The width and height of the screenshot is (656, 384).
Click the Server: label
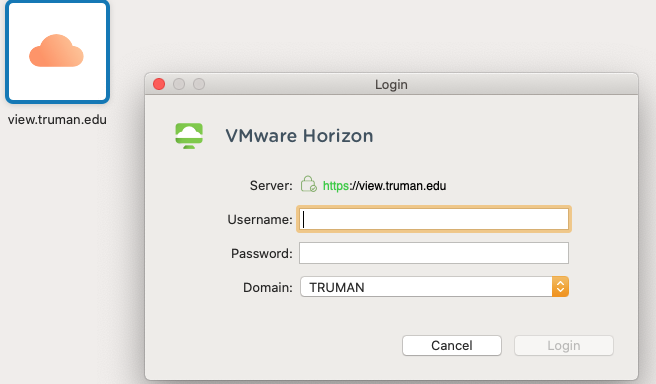click(x=271, y=185)
